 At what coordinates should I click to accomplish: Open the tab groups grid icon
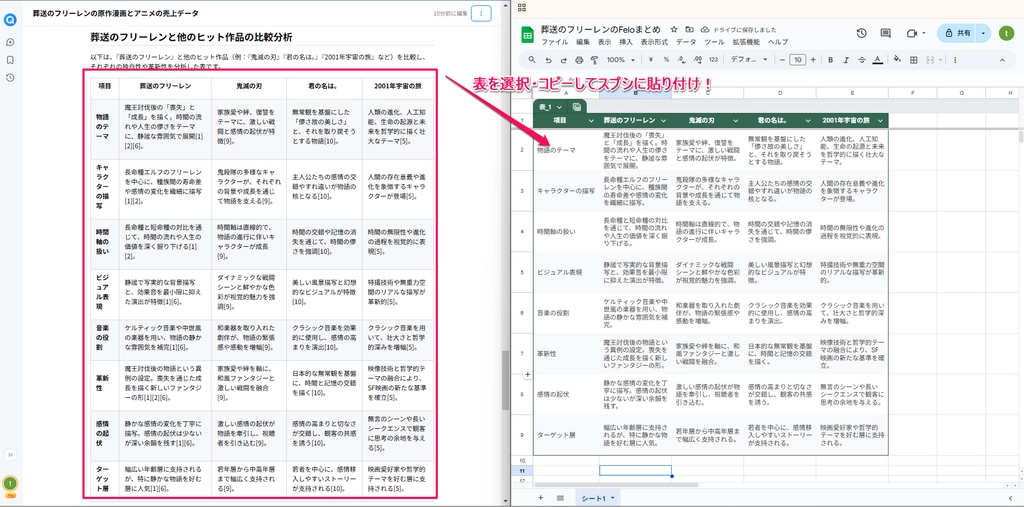click(x=522, y=7)
